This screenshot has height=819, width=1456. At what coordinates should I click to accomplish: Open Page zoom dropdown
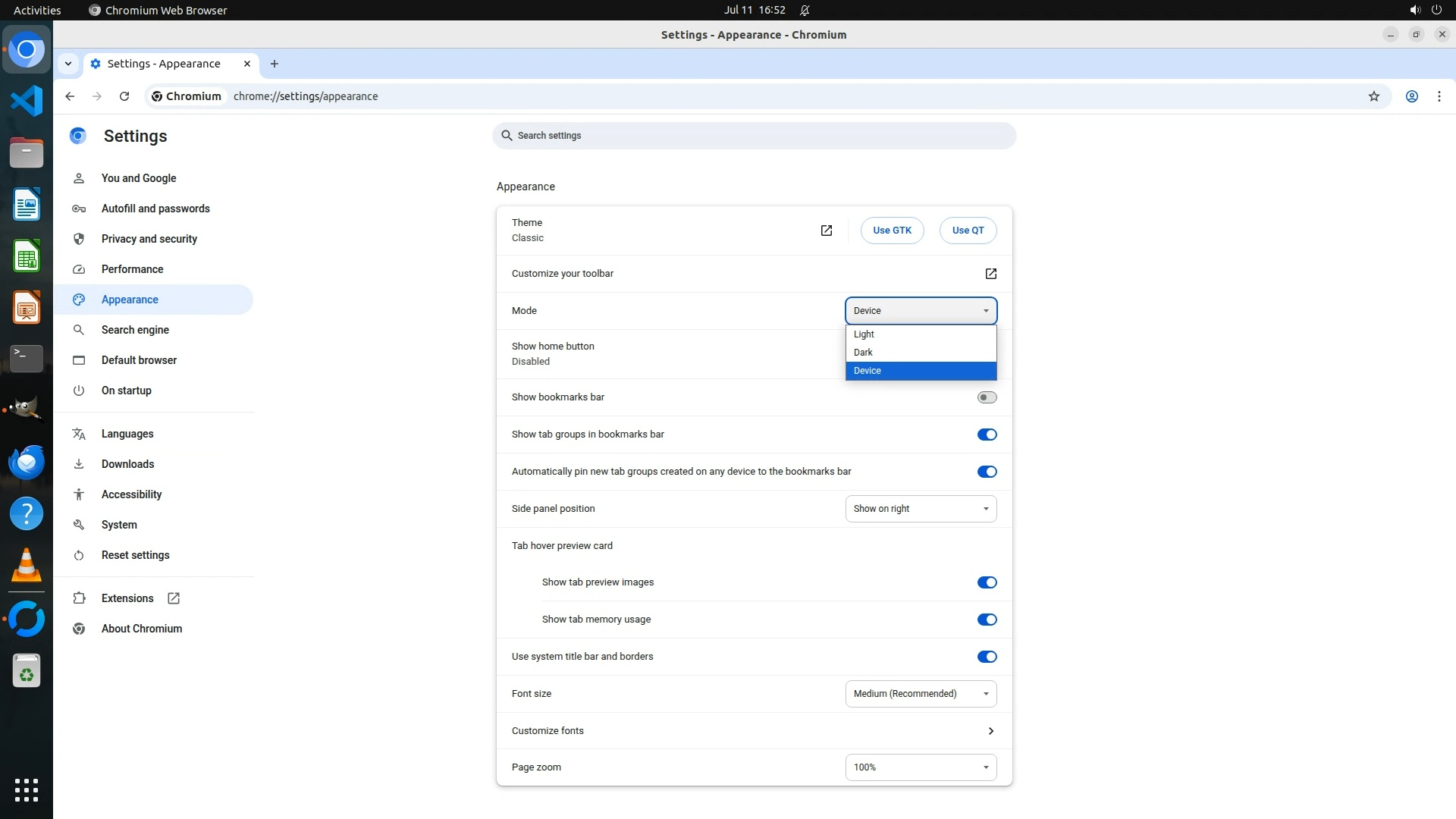pyautogui.click(x=921, y=767)
